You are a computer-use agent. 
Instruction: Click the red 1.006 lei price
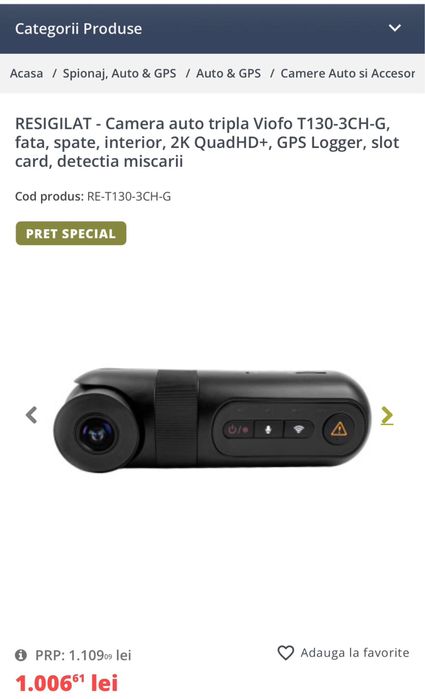(67, 683)
